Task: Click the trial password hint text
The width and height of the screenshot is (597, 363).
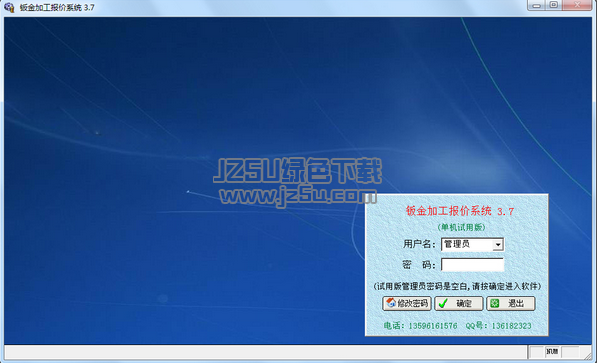Action: (x=457, y=286)
